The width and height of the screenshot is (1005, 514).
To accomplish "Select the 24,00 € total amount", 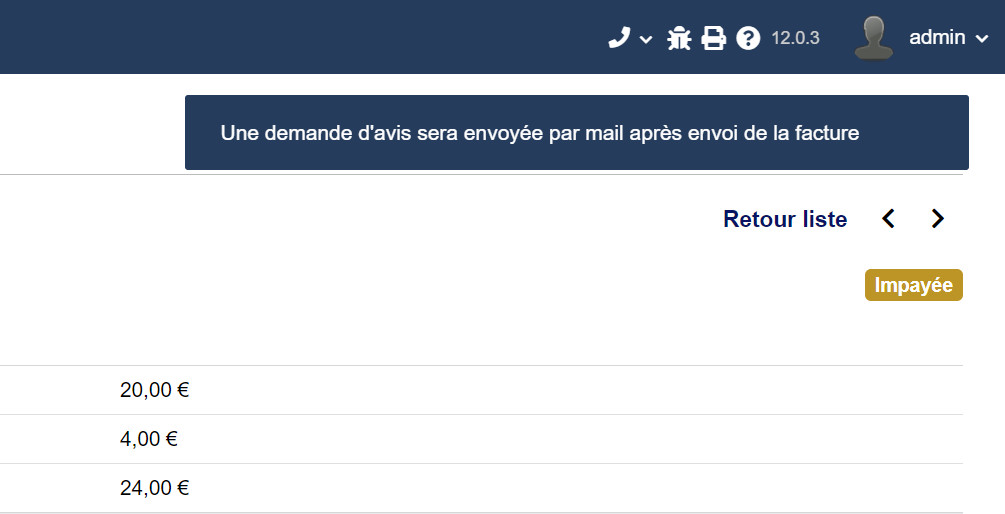I will [154, 488].
